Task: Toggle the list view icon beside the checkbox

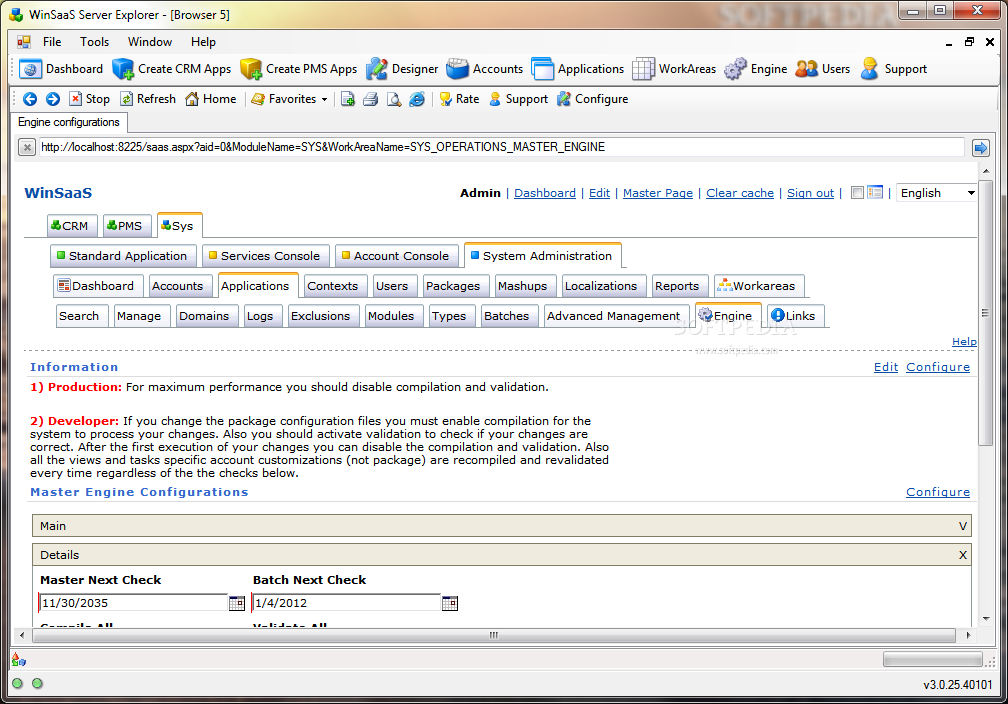Action: pos(875,192)
